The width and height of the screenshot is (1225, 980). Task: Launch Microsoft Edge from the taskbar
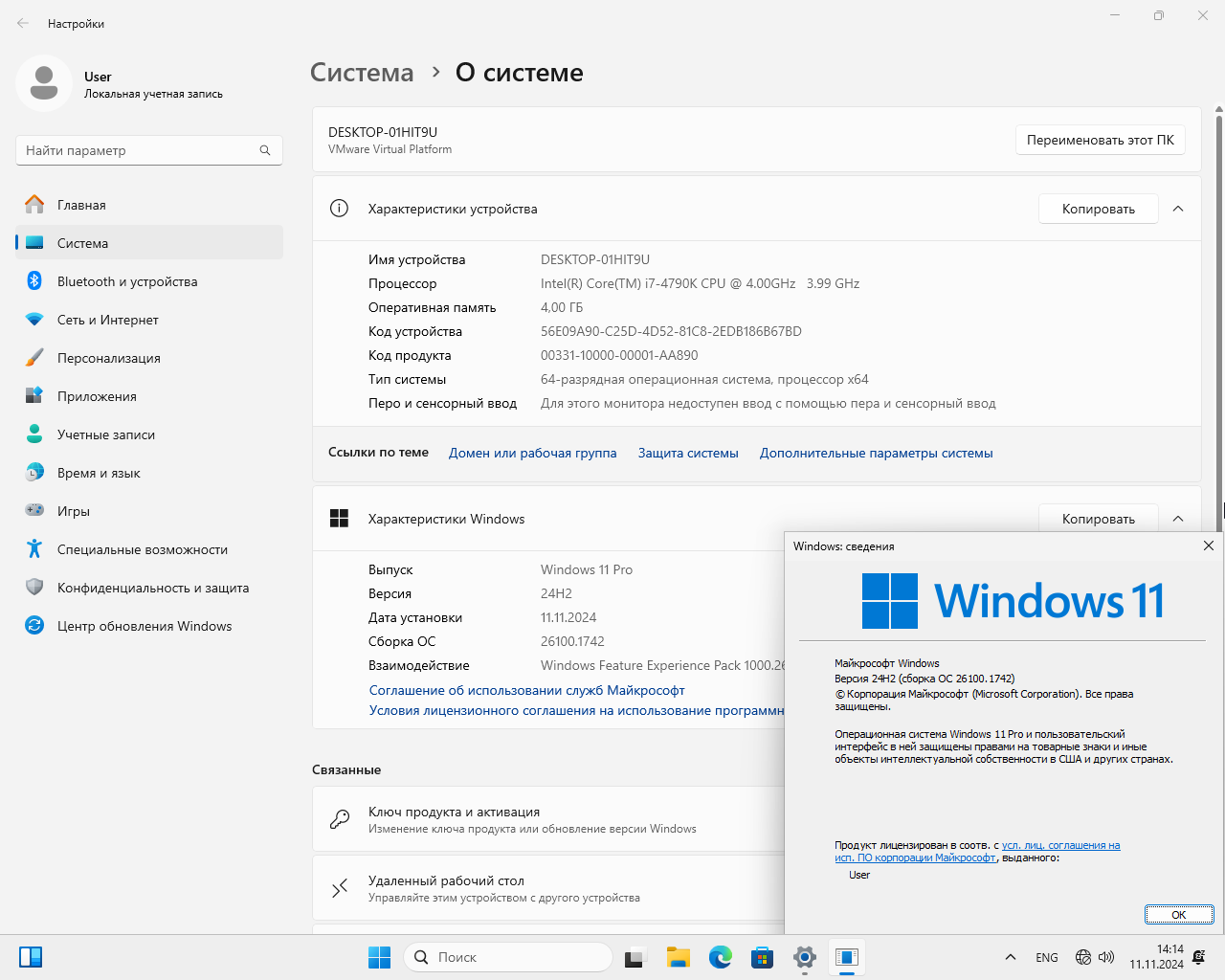coord(721,957)
